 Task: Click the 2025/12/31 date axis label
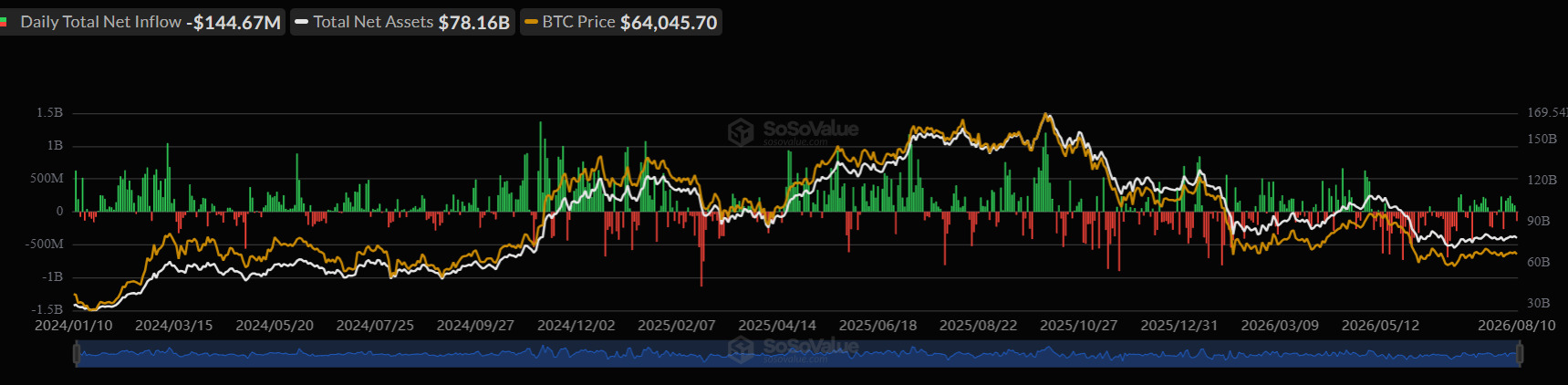point(1179,326)
